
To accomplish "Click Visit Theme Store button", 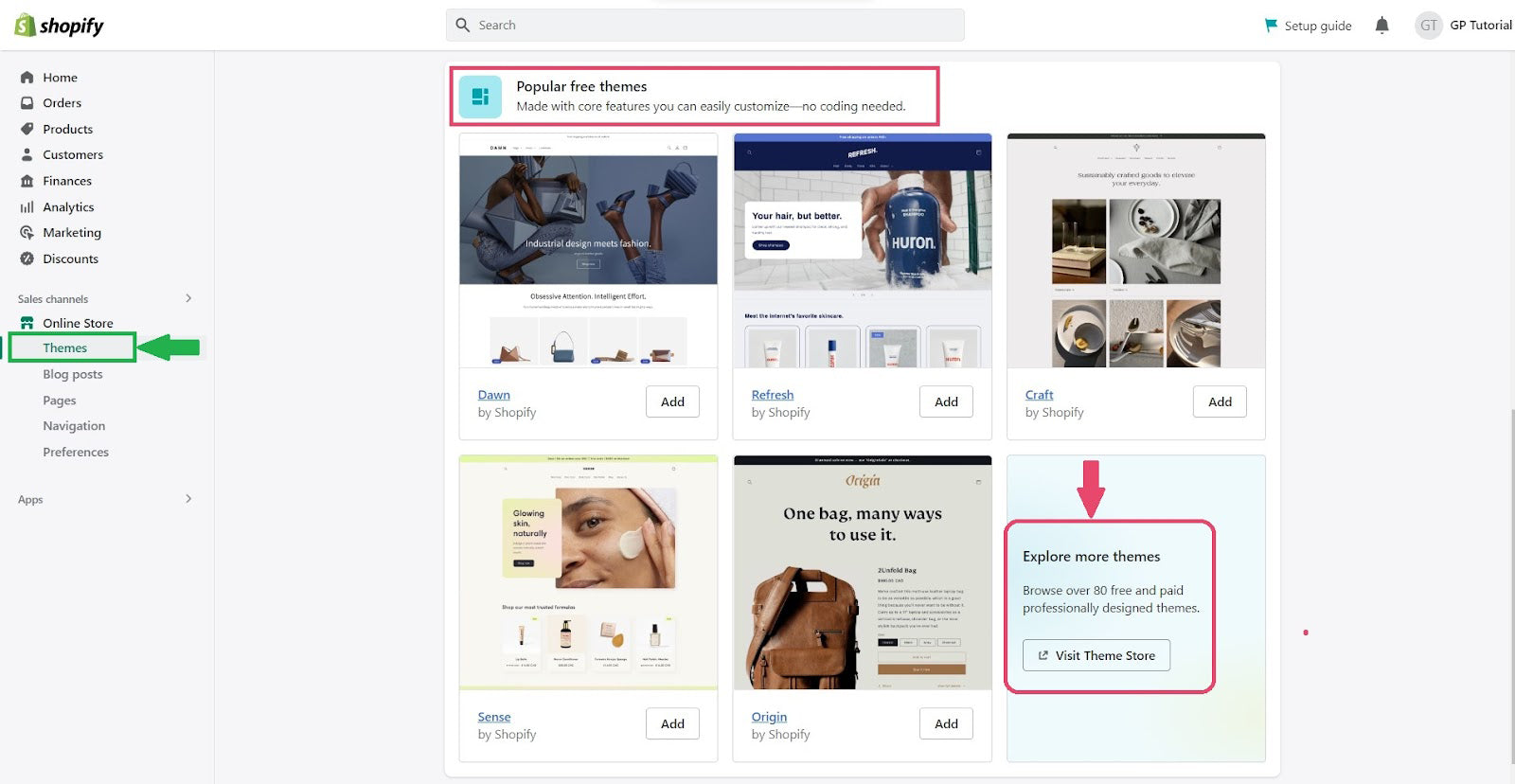I will pyautogui.click(x=1096, y=655).
